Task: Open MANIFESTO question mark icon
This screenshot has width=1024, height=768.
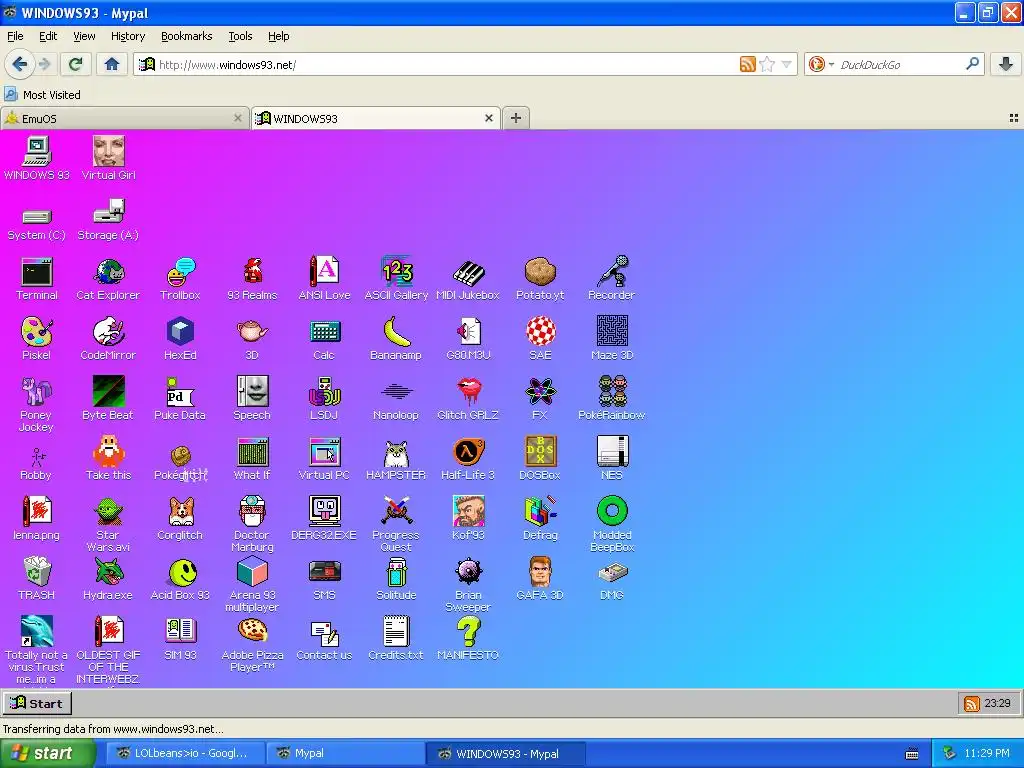Action: pyautogui.click(x=468, y=639)
